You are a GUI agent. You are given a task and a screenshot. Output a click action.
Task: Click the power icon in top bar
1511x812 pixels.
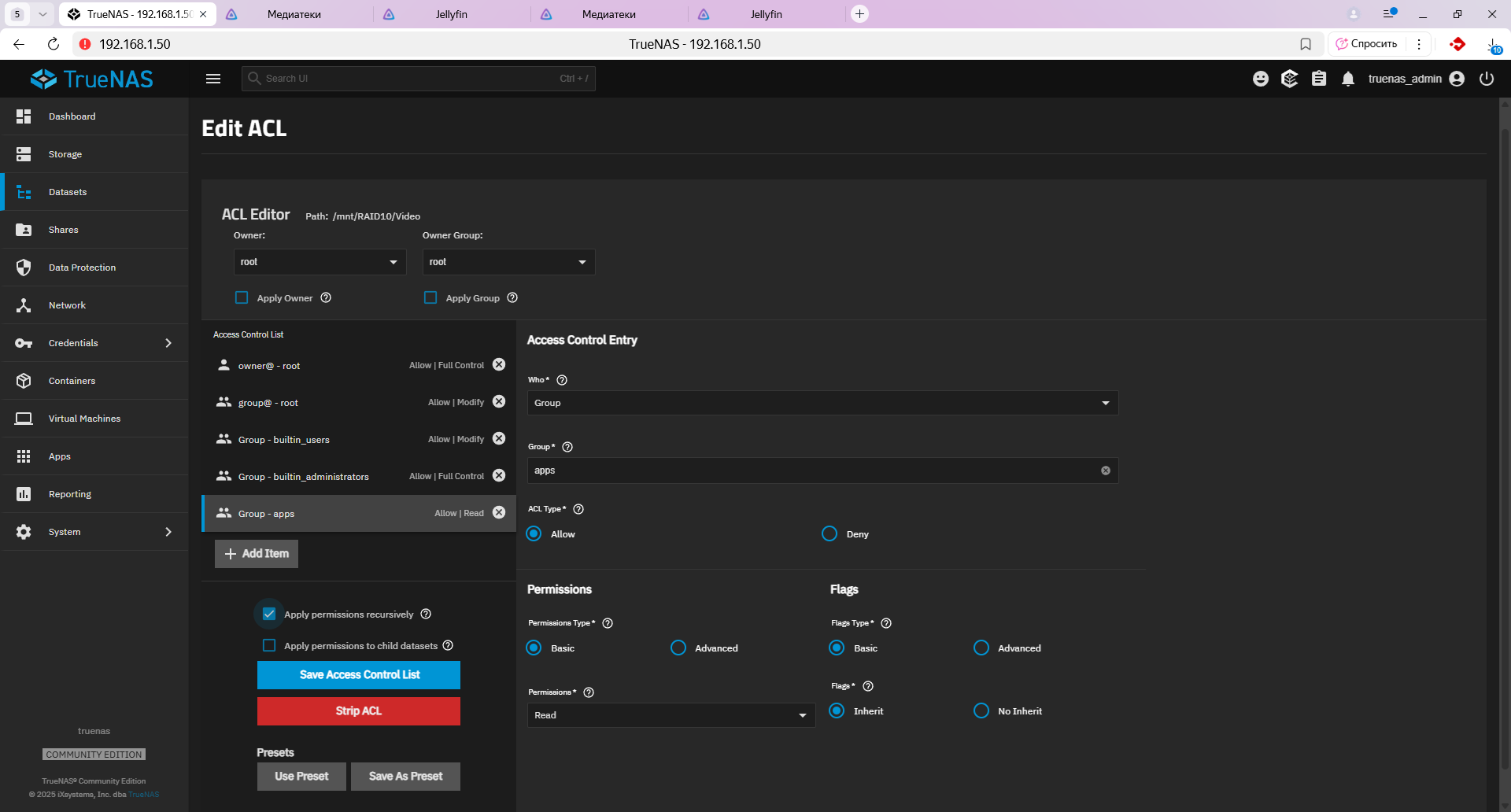1486,79
